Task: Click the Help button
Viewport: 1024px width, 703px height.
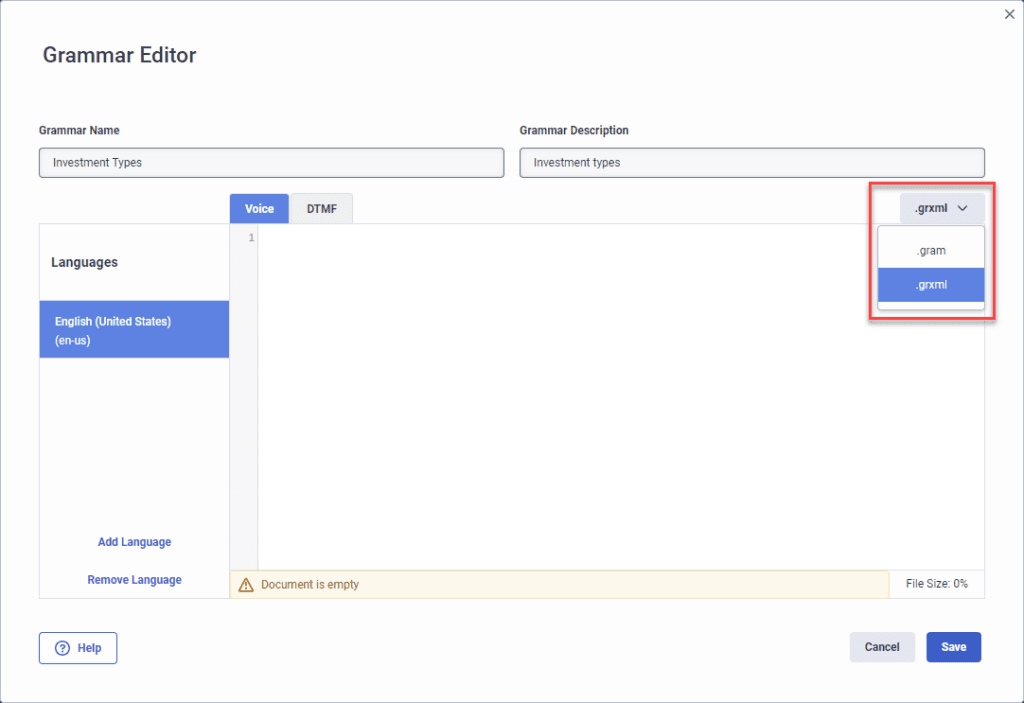Action: tap(77, 648)
